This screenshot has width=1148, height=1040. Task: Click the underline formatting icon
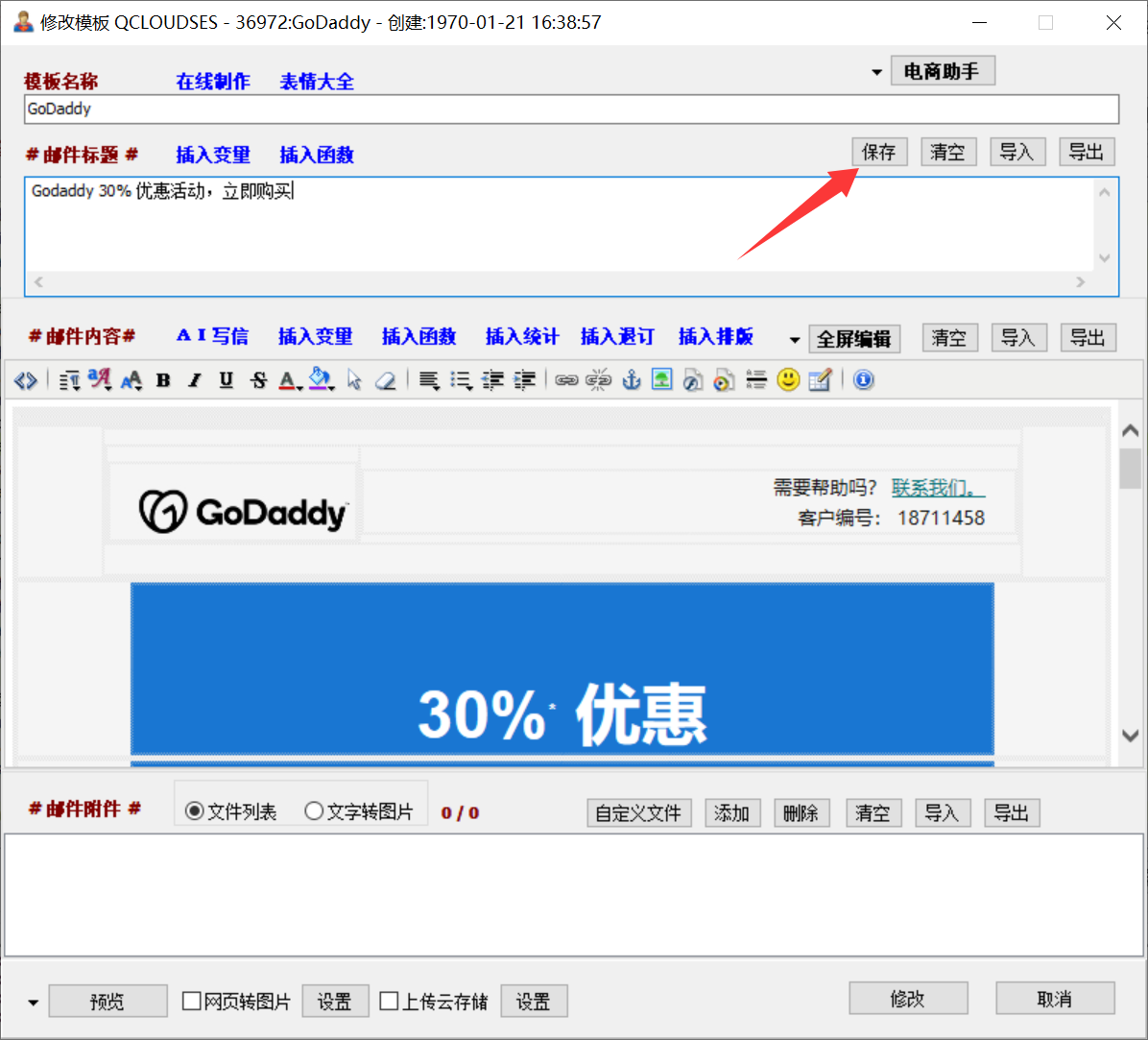pyautogui.click(x=227, y=380)
